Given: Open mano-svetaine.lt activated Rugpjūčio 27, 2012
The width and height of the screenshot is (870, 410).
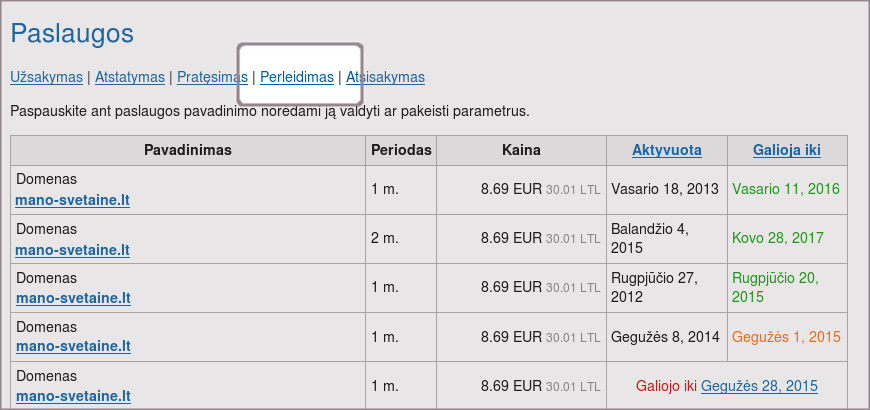Looking at the screenshot, I should 73,298.
